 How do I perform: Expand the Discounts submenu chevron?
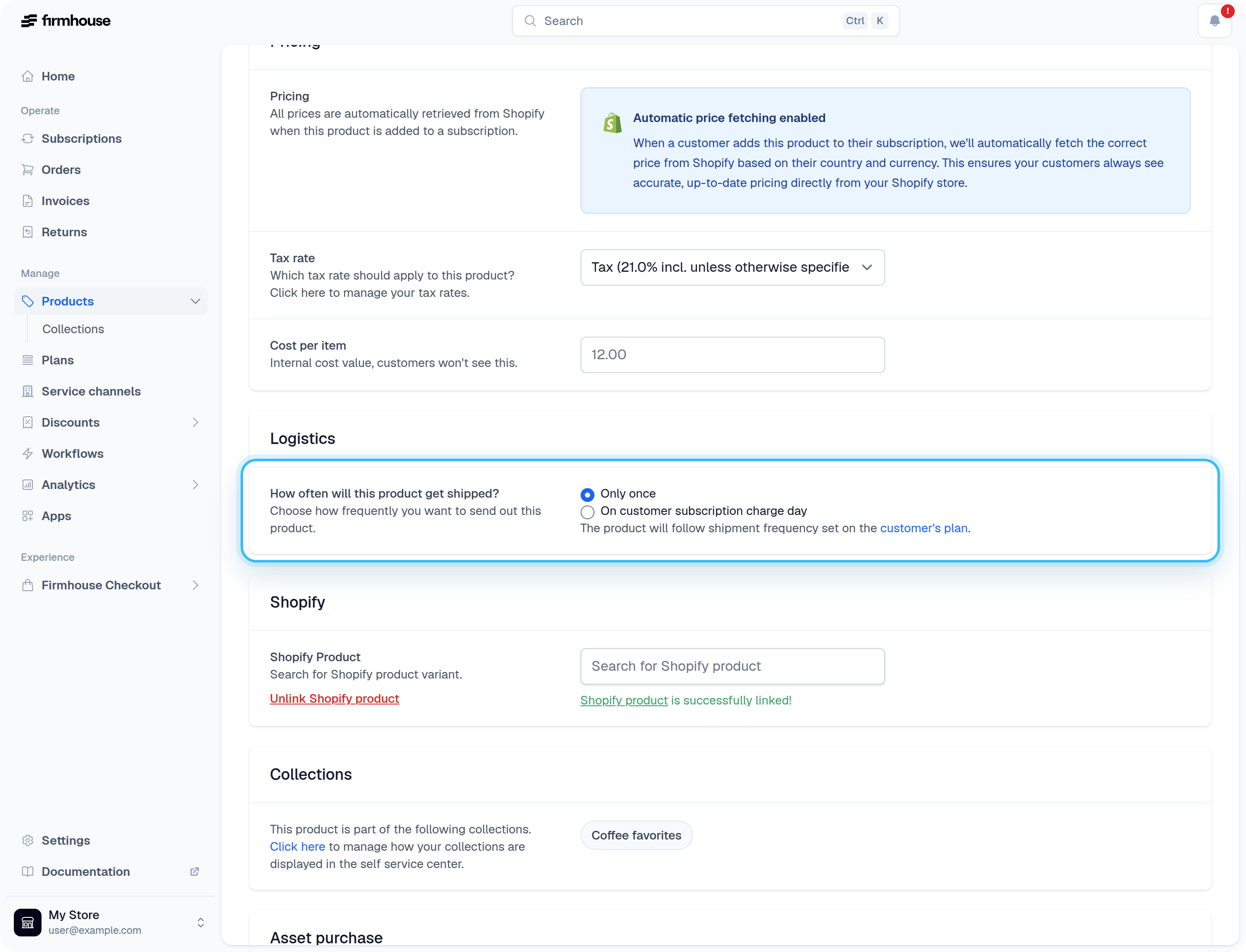(196, 422)
